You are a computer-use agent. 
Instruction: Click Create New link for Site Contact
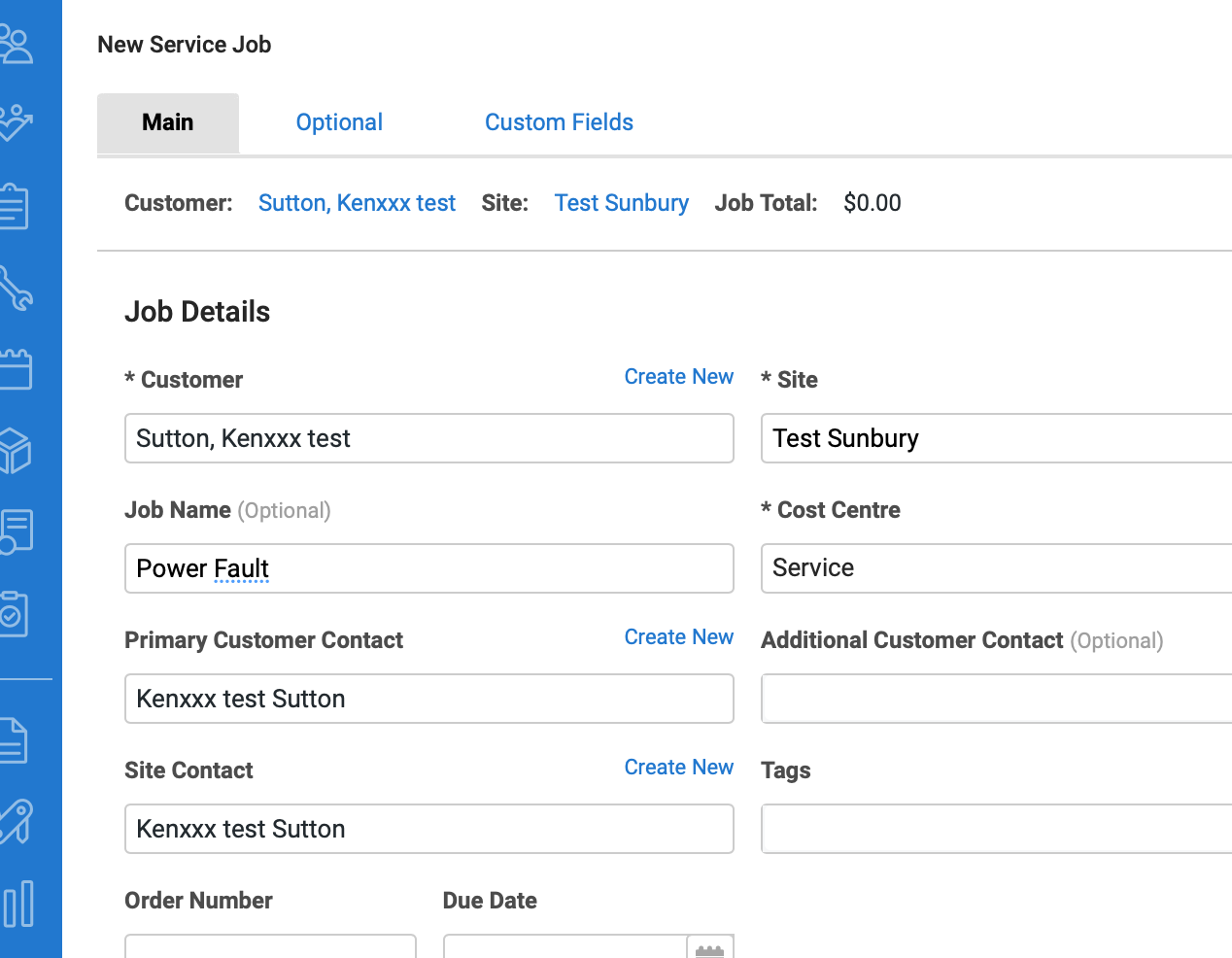point(678,768)
